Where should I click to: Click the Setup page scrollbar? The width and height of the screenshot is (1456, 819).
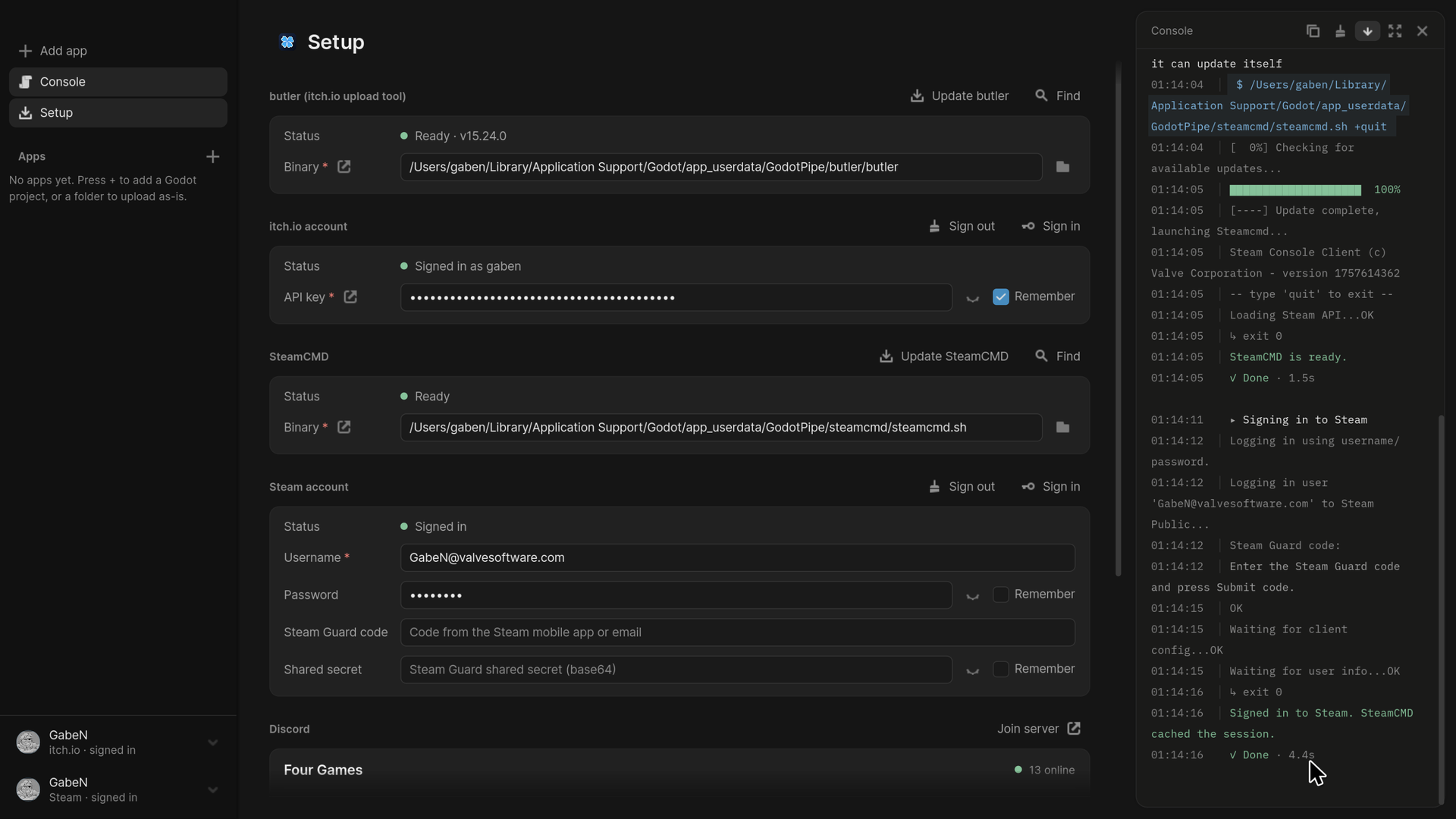[x=1118, y=318]
